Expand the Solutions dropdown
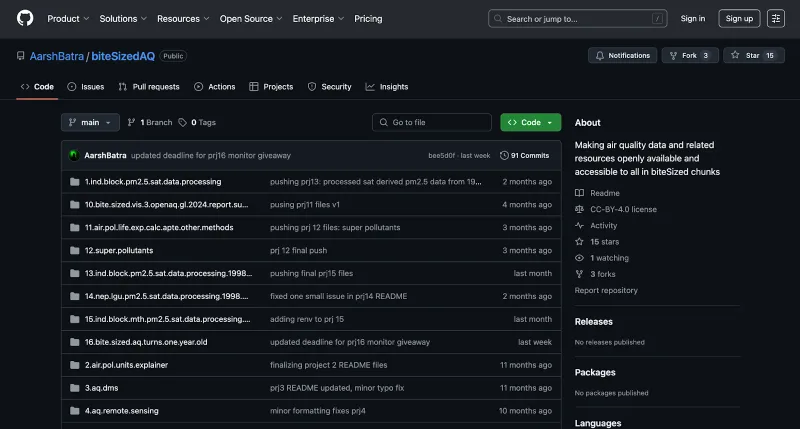The height and width of the screenshot is (429, 800). pos(123,19)
